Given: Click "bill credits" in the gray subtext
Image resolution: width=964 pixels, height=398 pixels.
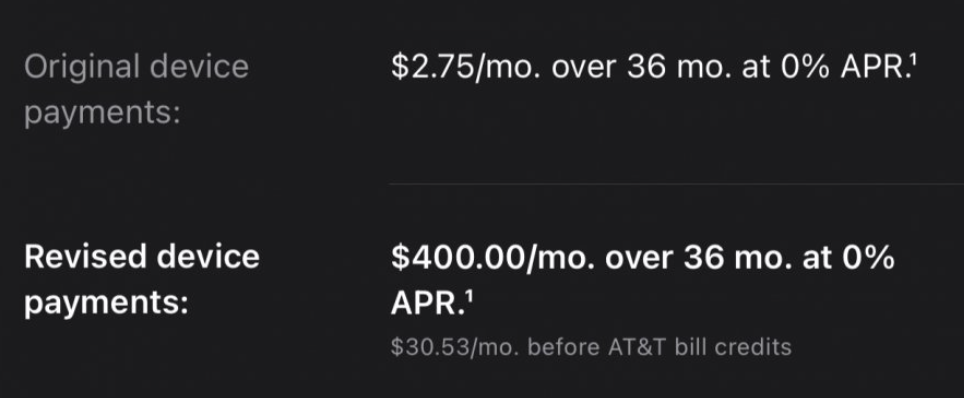Looking at the screenshot, I should pos(733,348).
